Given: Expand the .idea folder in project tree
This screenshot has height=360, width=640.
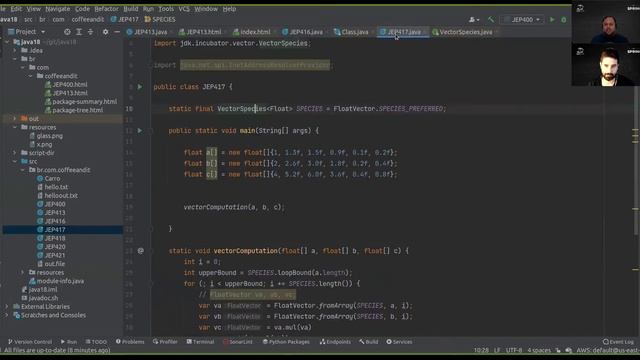Looking at the screenshot, I should point(15,51).
